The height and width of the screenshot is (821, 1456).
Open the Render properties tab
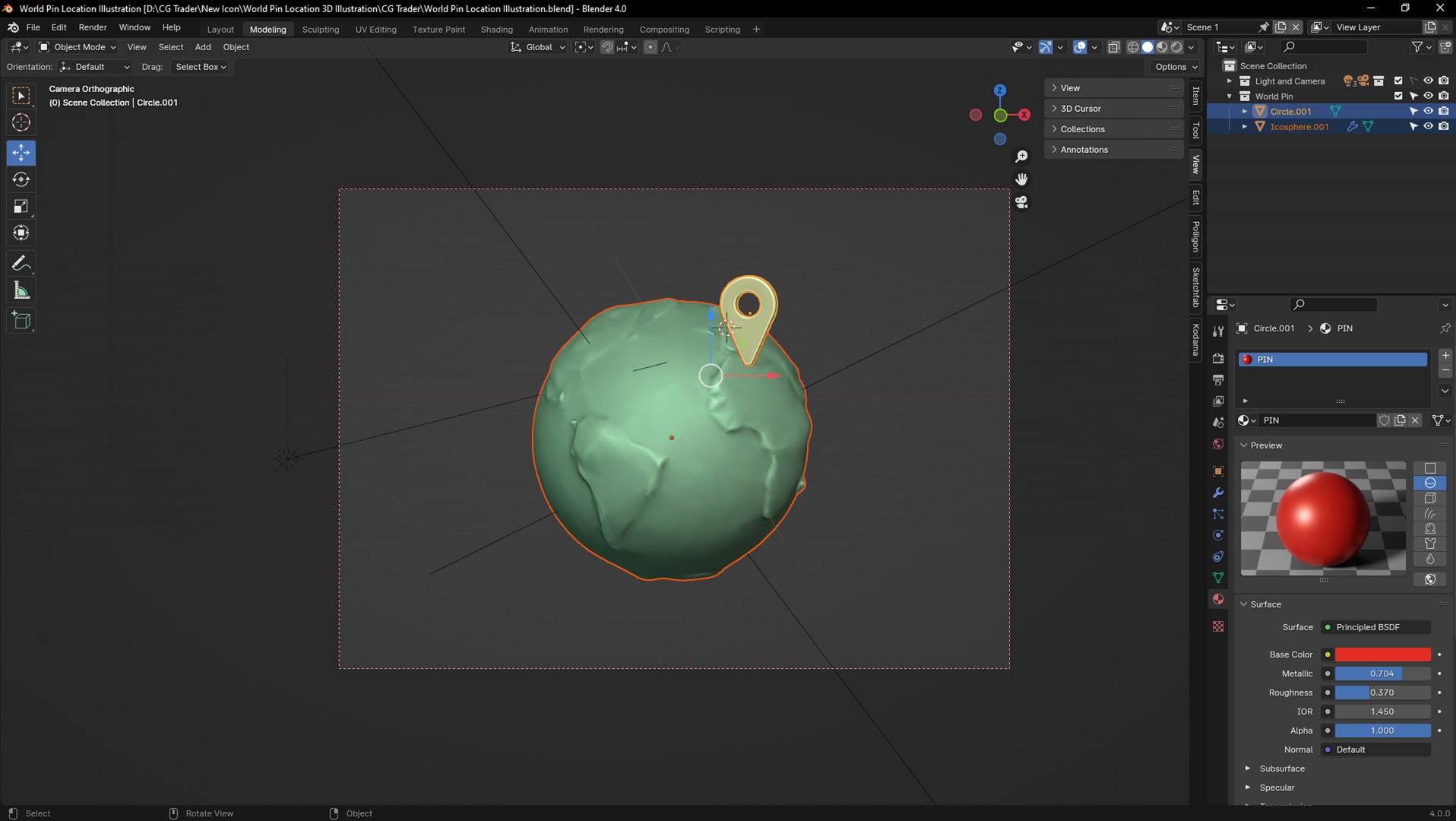click(1218, 358)
